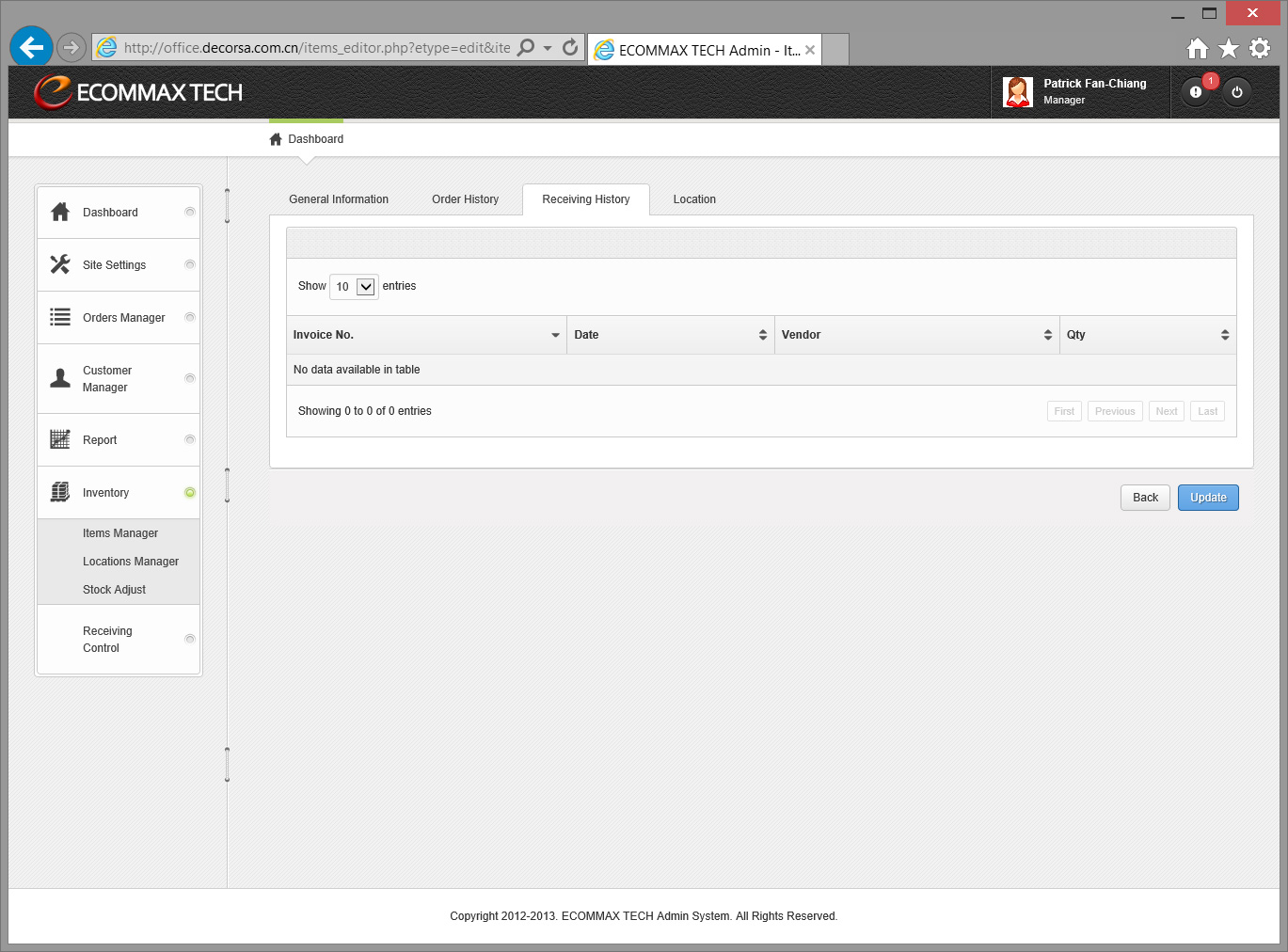Click 'No data available in table' row
Screen dimensions: 1288x952
[x=761, y=370]
